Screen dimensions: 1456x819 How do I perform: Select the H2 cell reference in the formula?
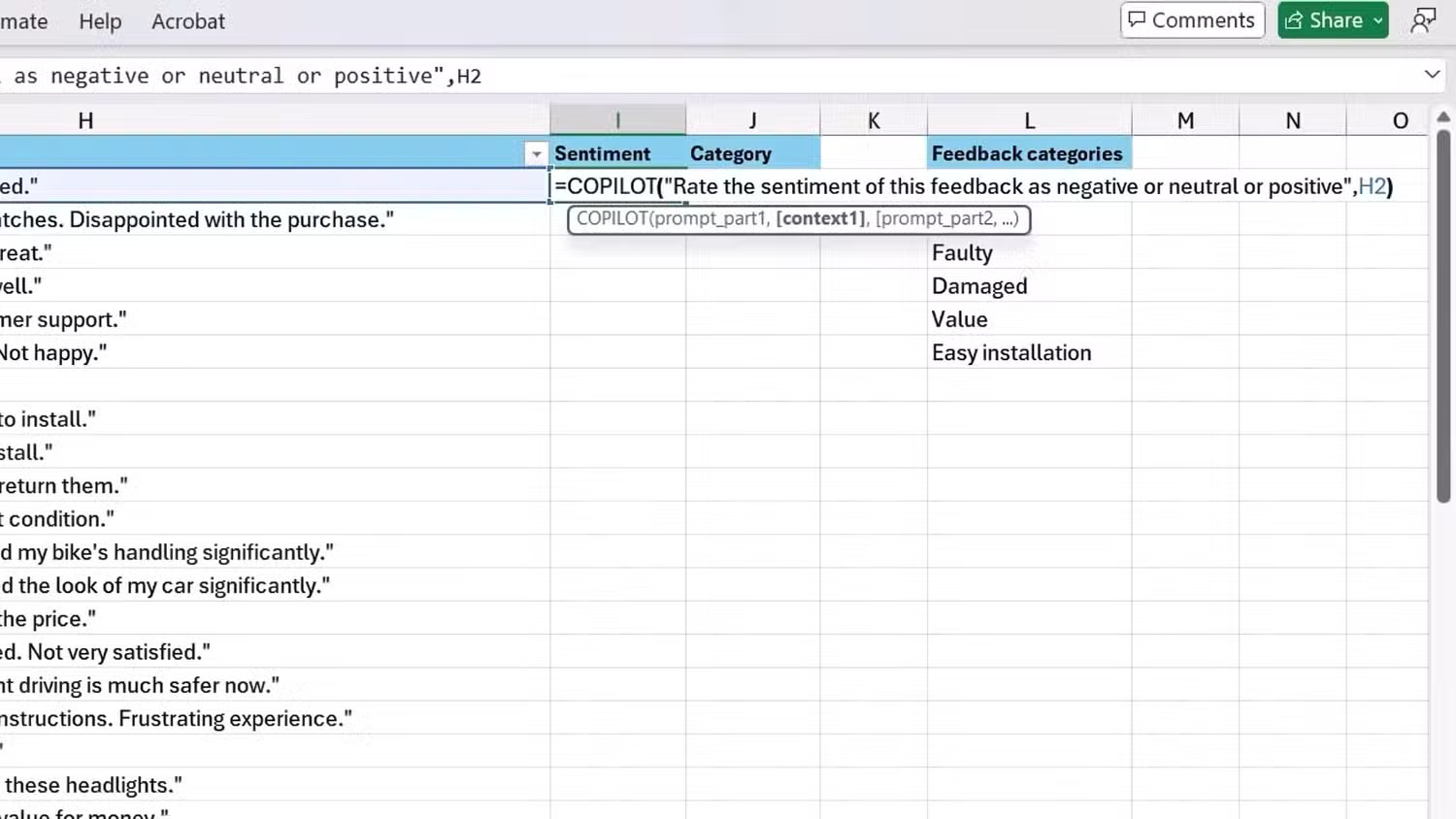[x=1373, y=186]
